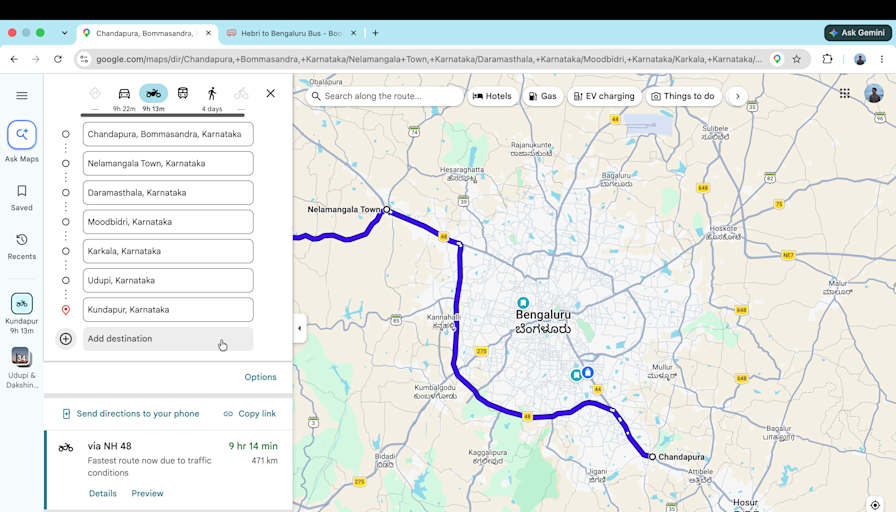Screen dimensions: 896x512
Task: Select cycling travel mode
Action: [x=241, y=93]
